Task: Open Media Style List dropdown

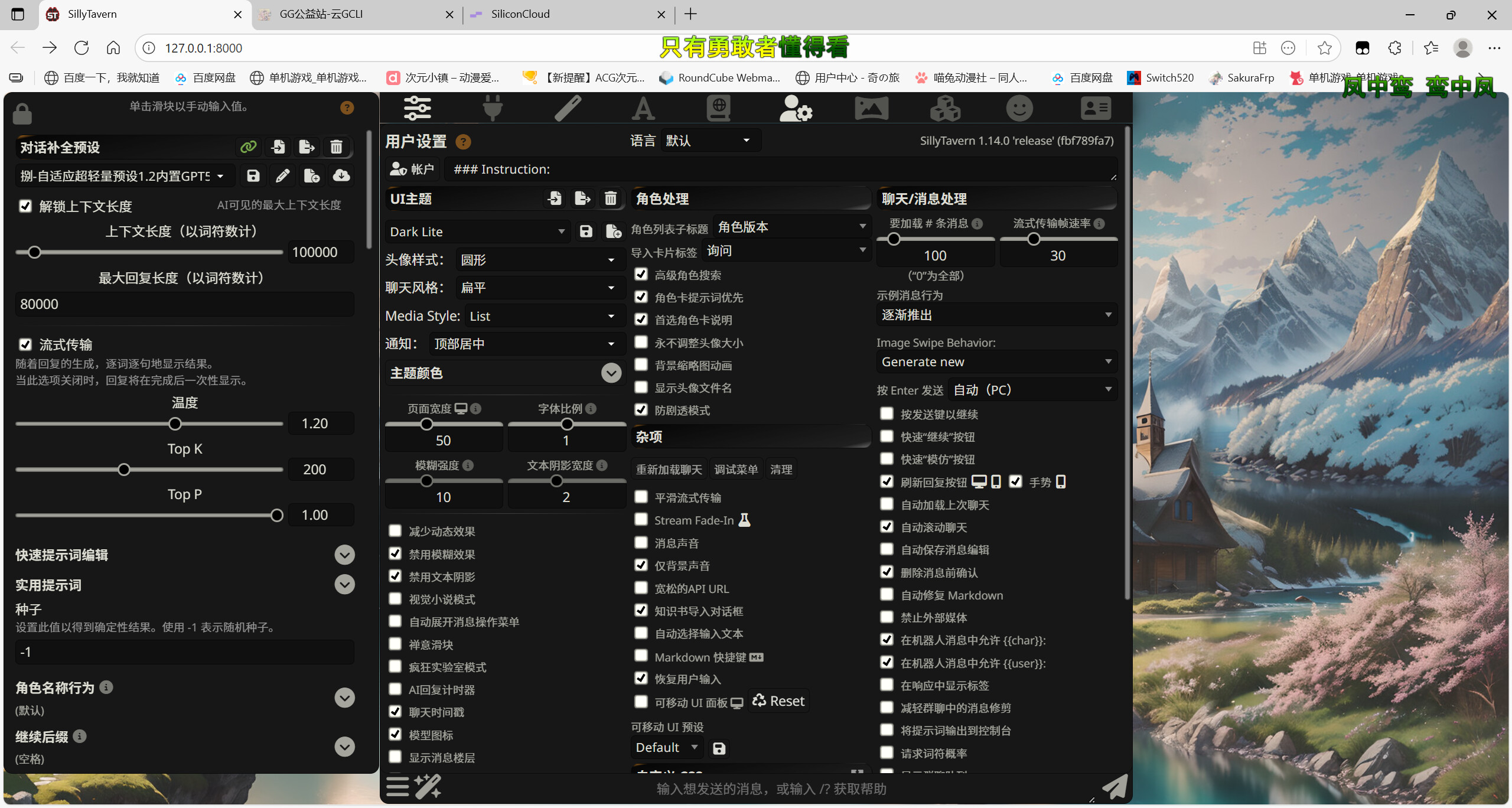Action: pyautogui.click(x=545, y=316)
